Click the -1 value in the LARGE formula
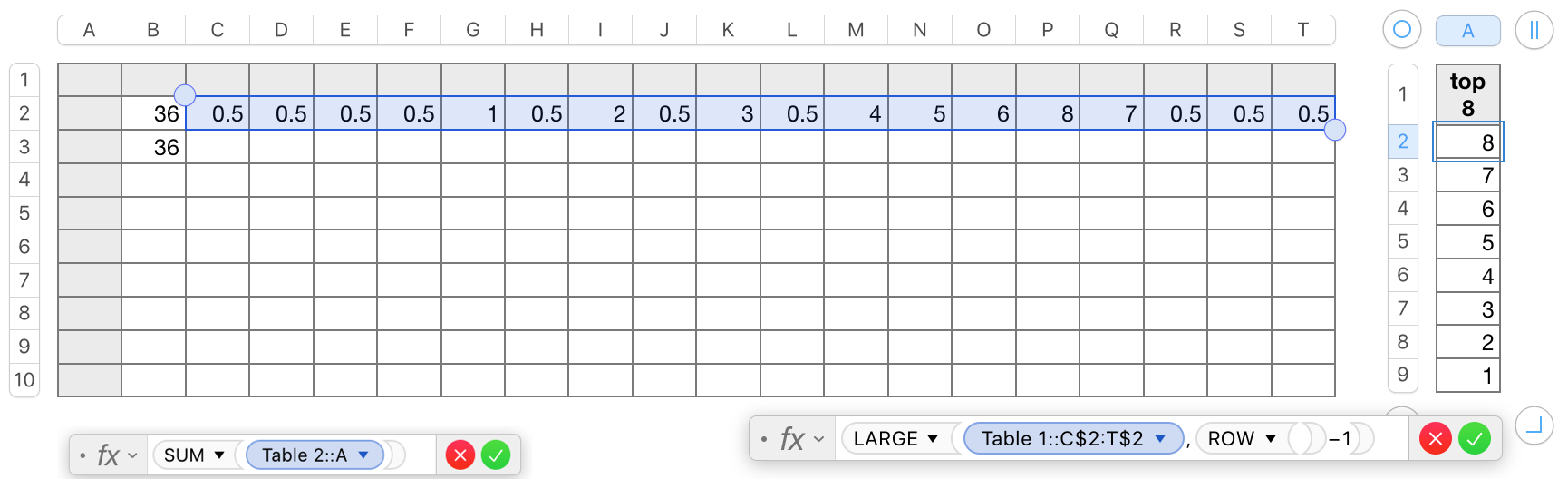The width and height of the screenshot is (1568, 479). (x=1341, y=439)
